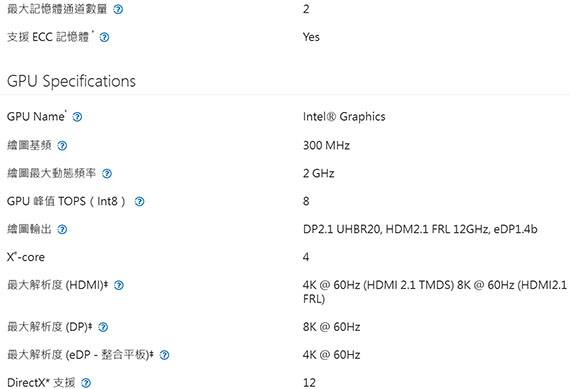The image size is (570, 389).
Task: Click the DP2.1 UHBR20 graphics output value
Action: [x=420, y=229]
